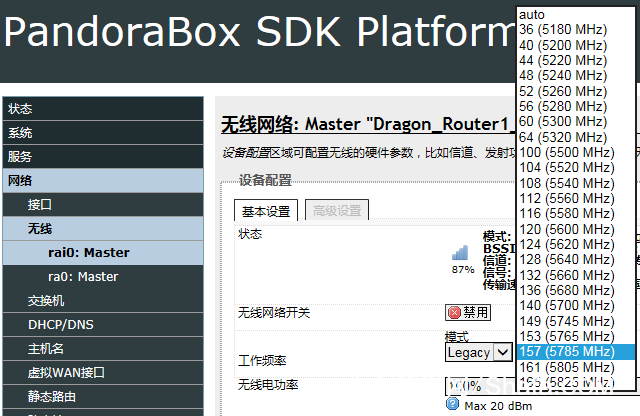
Task: Choose channel 56 (5280 MHz)
Action: pos(576,106)
